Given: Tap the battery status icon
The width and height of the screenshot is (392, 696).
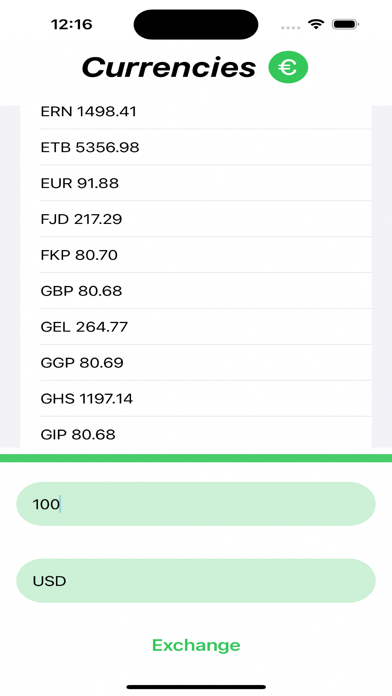Looking at the screenshot, I should coord(345,24).
